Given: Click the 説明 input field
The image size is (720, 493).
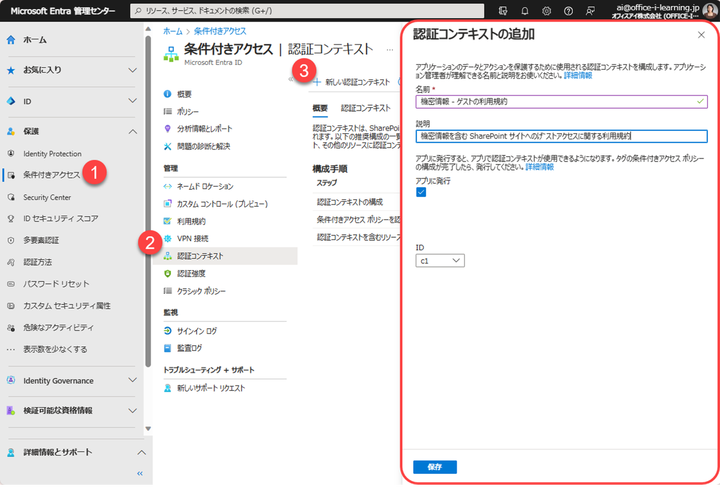Looking at the screenshot, I should (561, 136).
